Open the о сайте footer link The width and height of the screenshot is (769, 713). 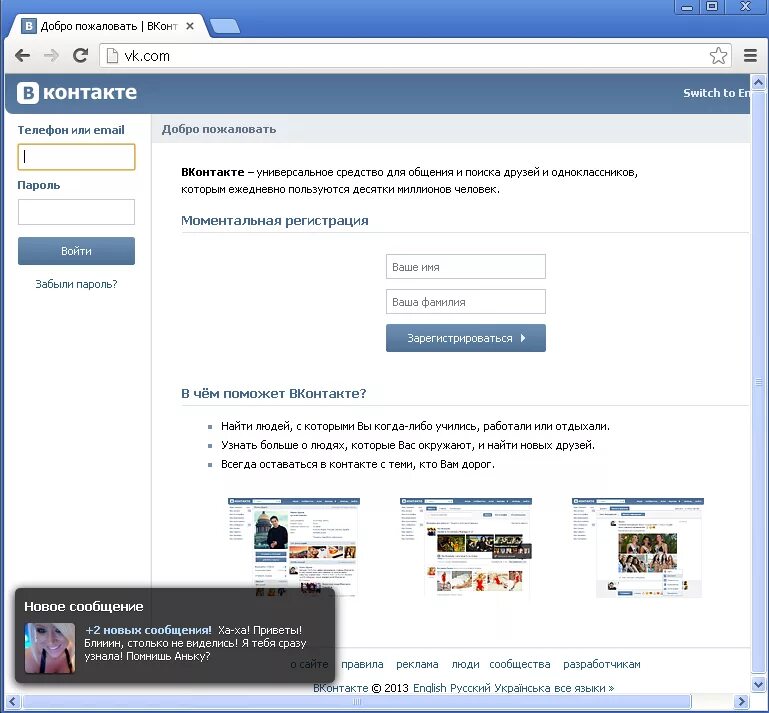coord(309,664)
